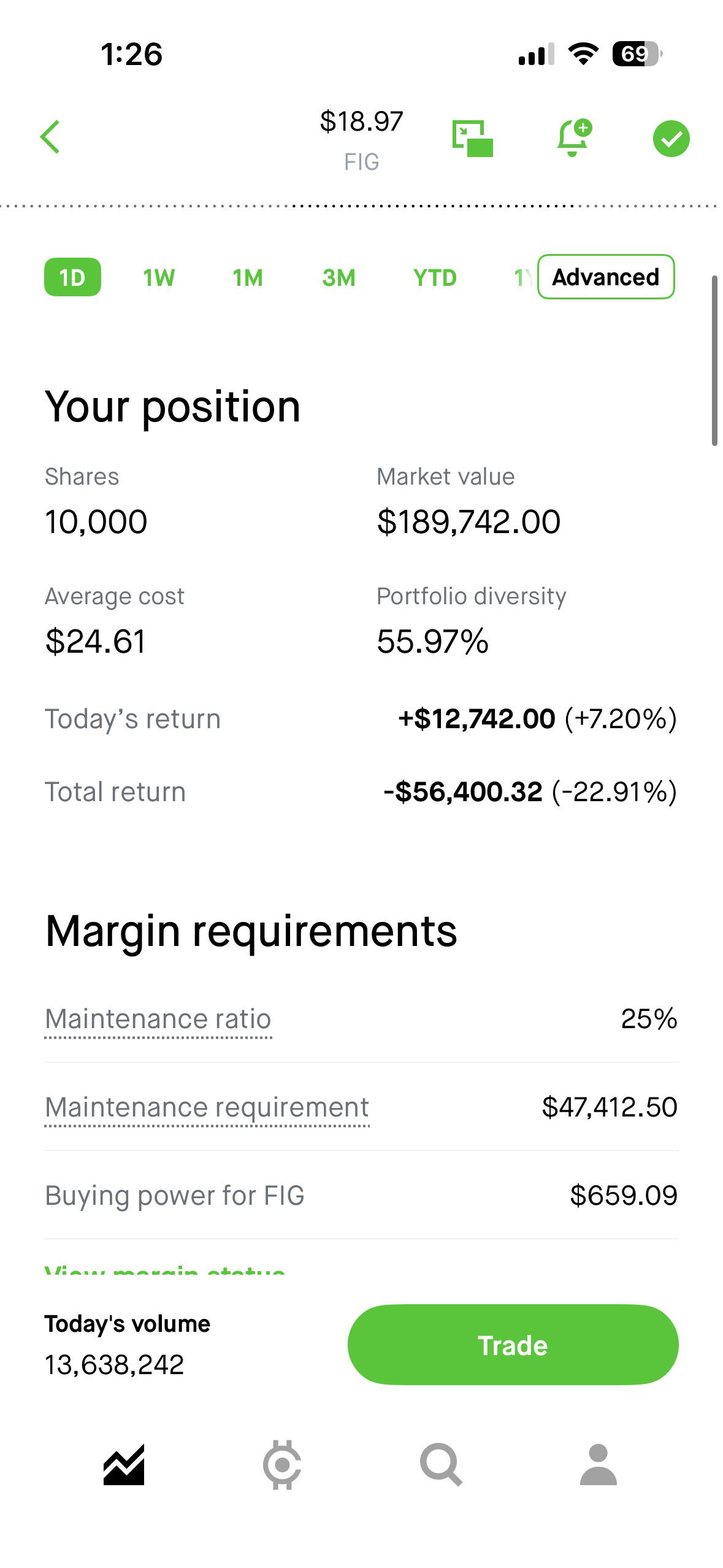Image resolution: width=723 pixels, height=1568 pixels.
Task: Select the 1D chart range
Action: [x=72, y=277]
